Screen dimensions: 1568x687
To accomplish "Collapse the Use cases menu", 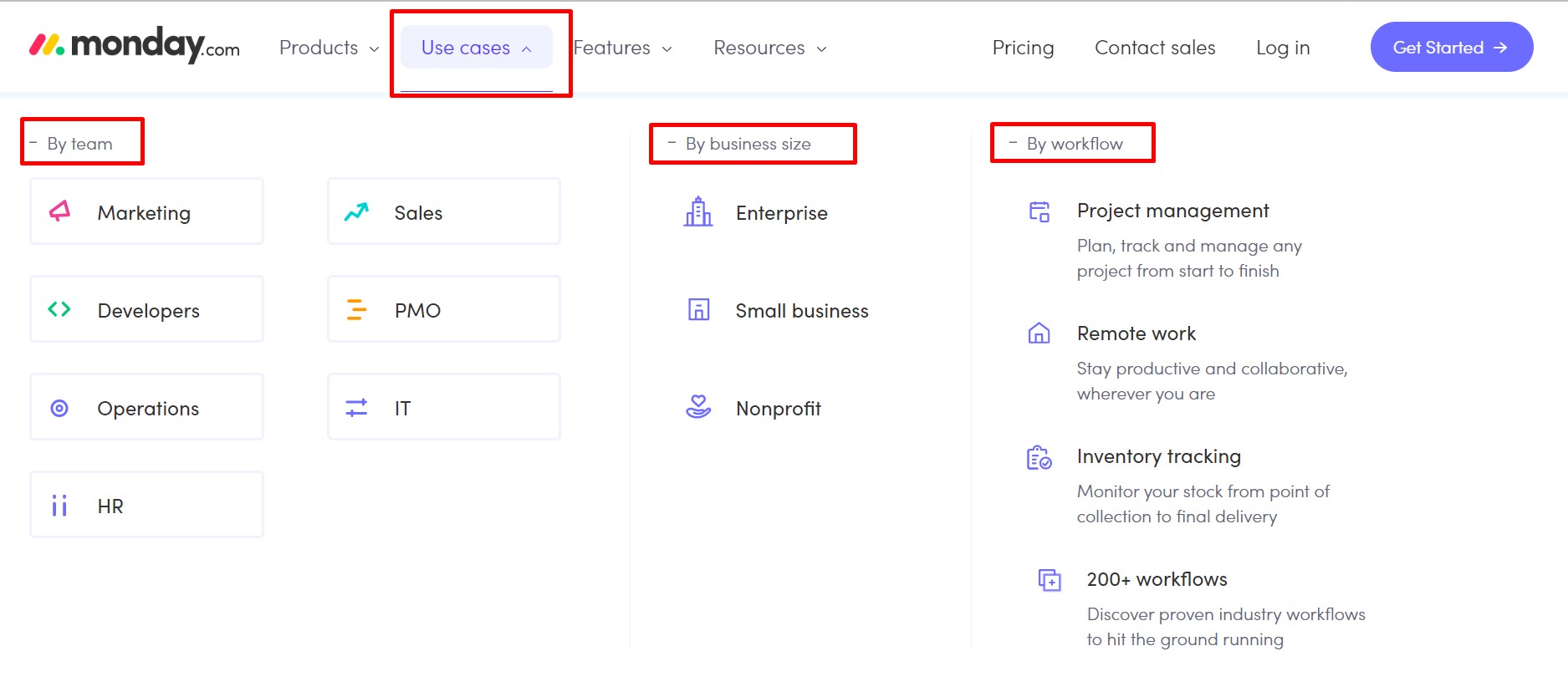I will [x=476, y=48].
